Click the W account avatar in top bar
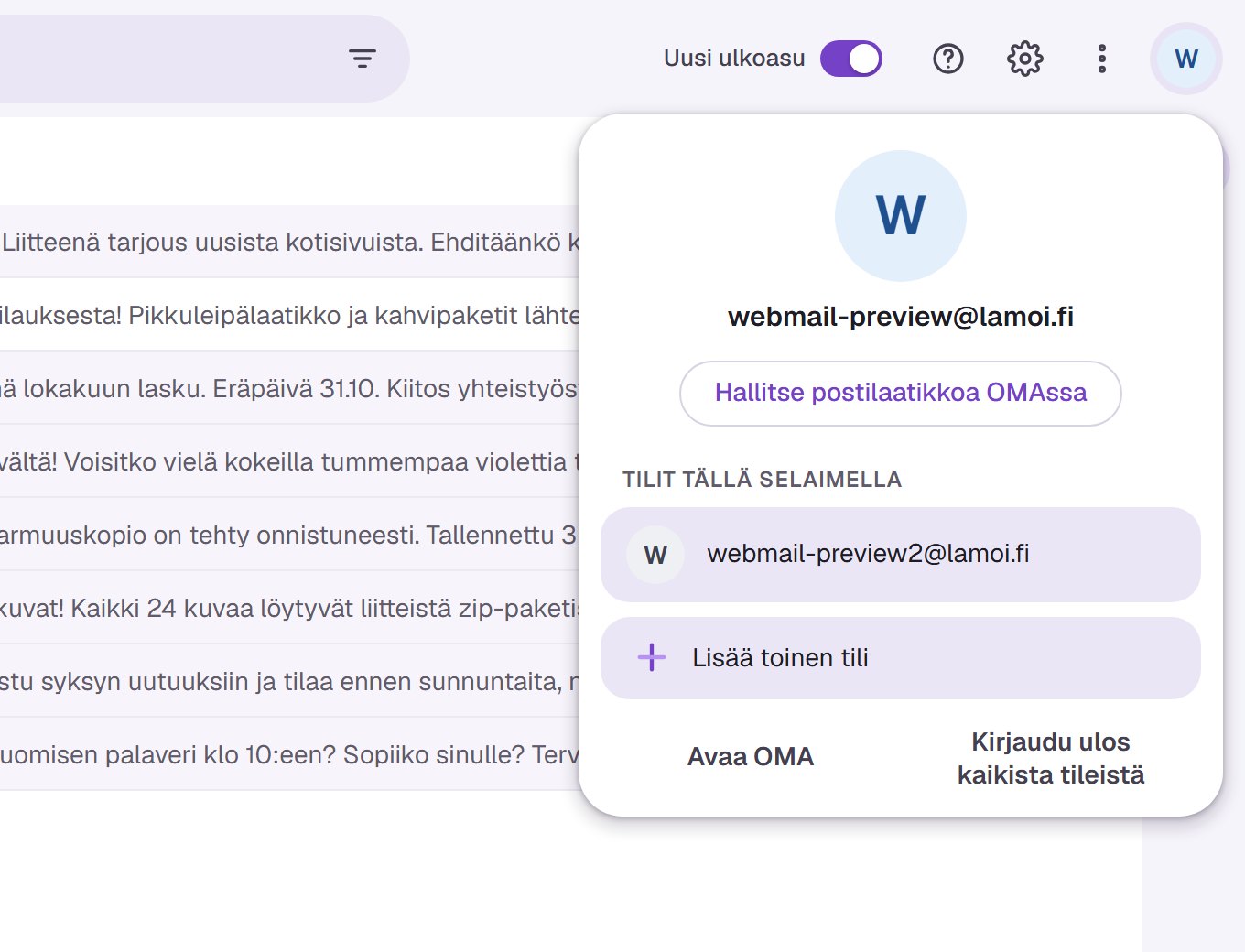 point(1186,59)
